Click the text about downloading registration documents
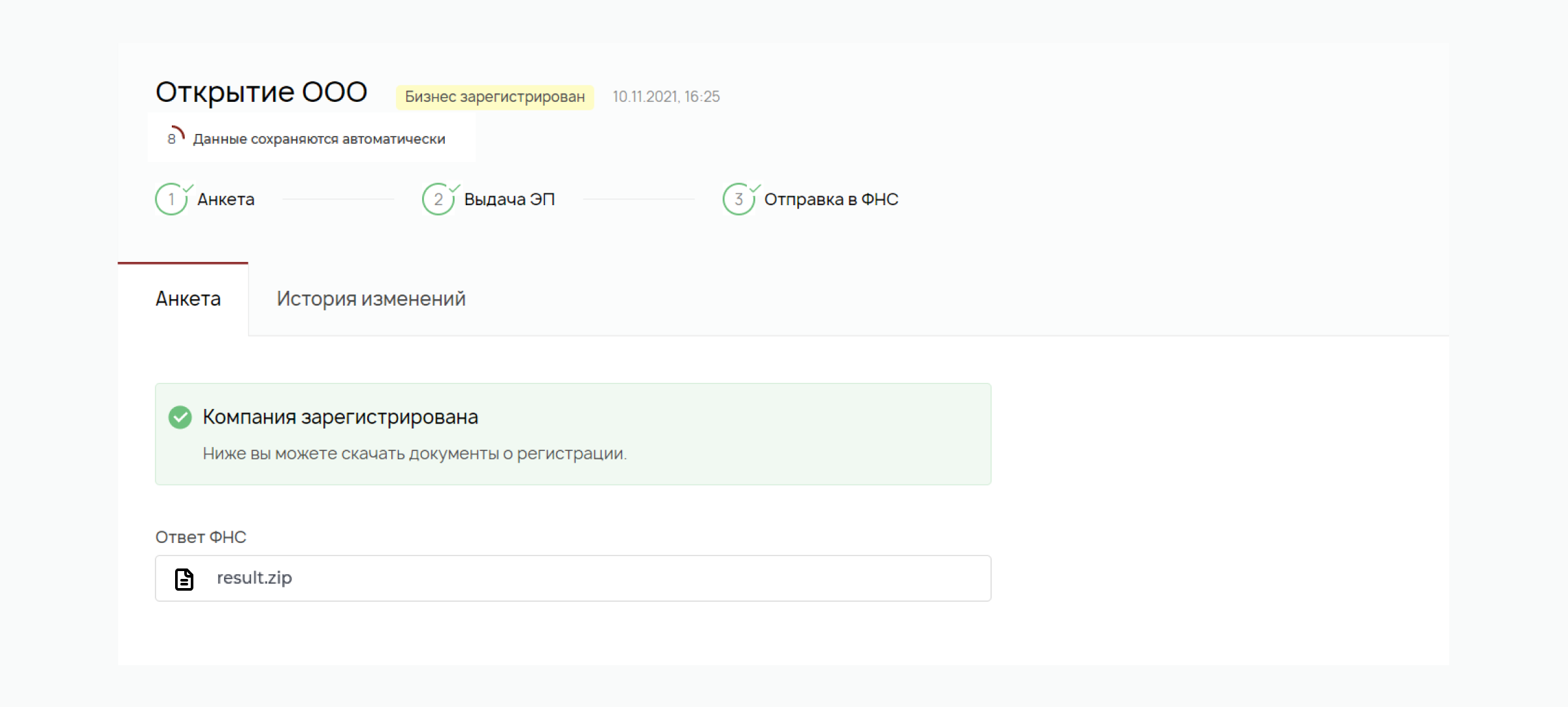Viewport: 1568px width, 707px height. click(x=414, y=453)
